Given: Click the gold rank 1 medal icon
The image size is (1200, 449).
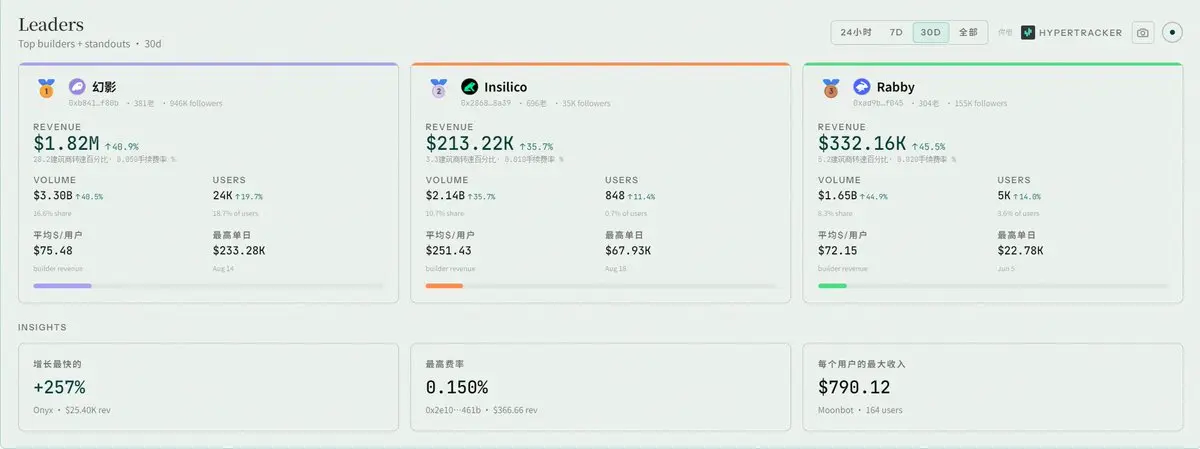Looking at the screenshot, I should pyautogui.click(x=46, y=88).
